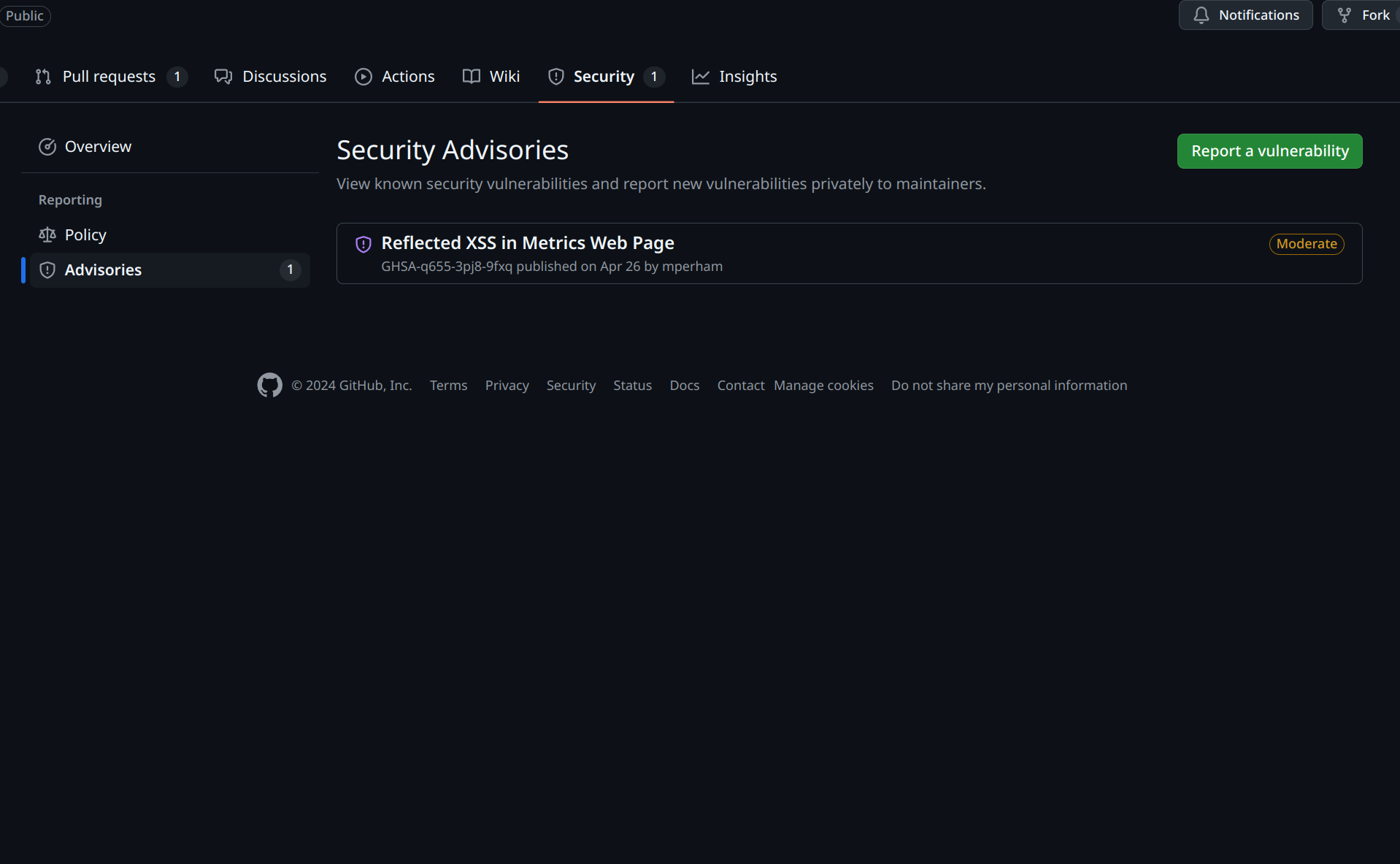Click the Insights graph icon

tap(701, 77)
